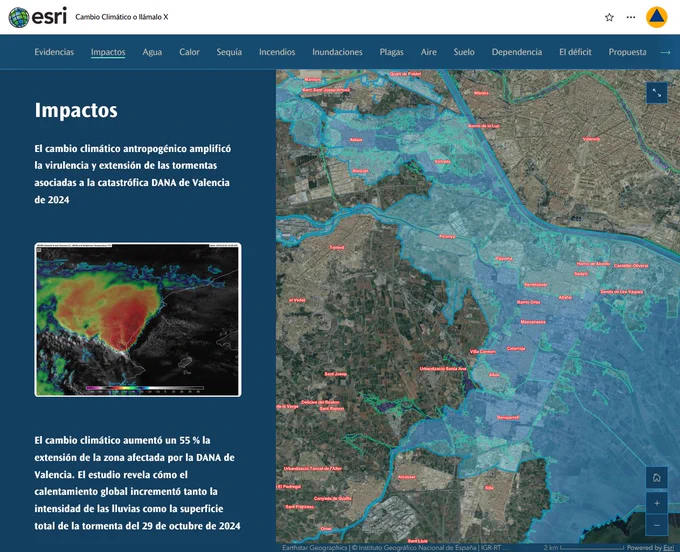Open the Calor section
Image resolution: width=680 pixels, height=552 pixels.
pyautogui.click(x=190, y=52)
